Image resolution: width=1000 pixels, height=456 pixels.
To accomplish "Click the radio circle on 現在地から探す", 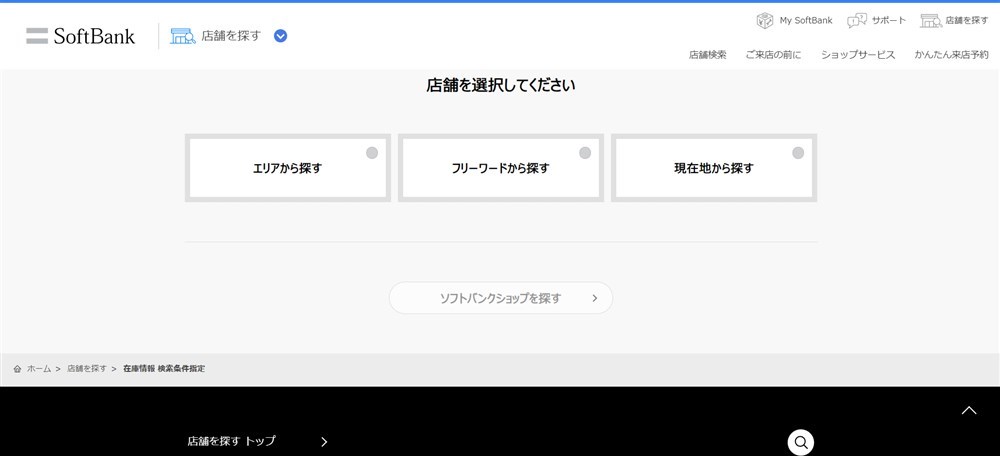I will point(798,153).
